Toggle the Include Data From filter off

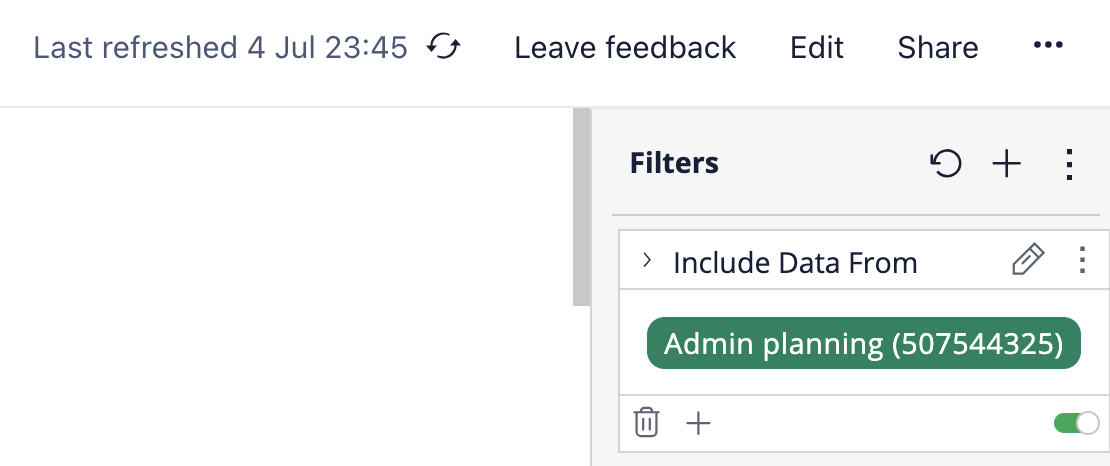click(x=1076, y=423)
